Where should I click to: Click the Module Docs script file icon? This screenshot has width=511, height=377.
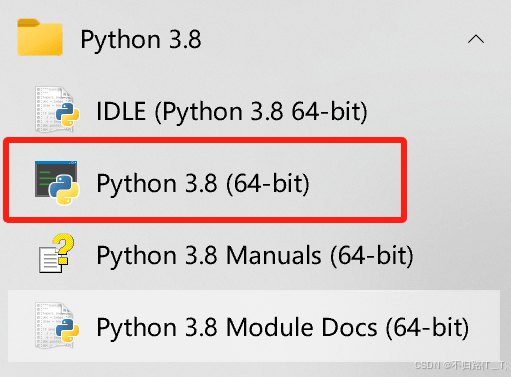(x=57, y=325)
